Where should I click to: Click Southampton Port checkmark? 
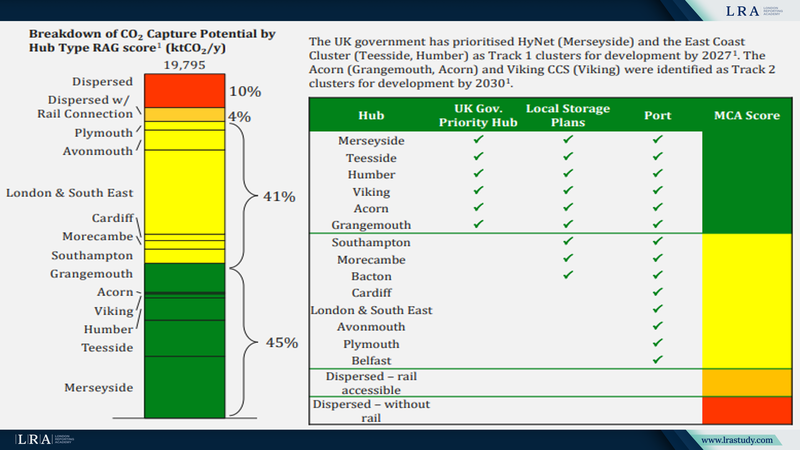658,241
